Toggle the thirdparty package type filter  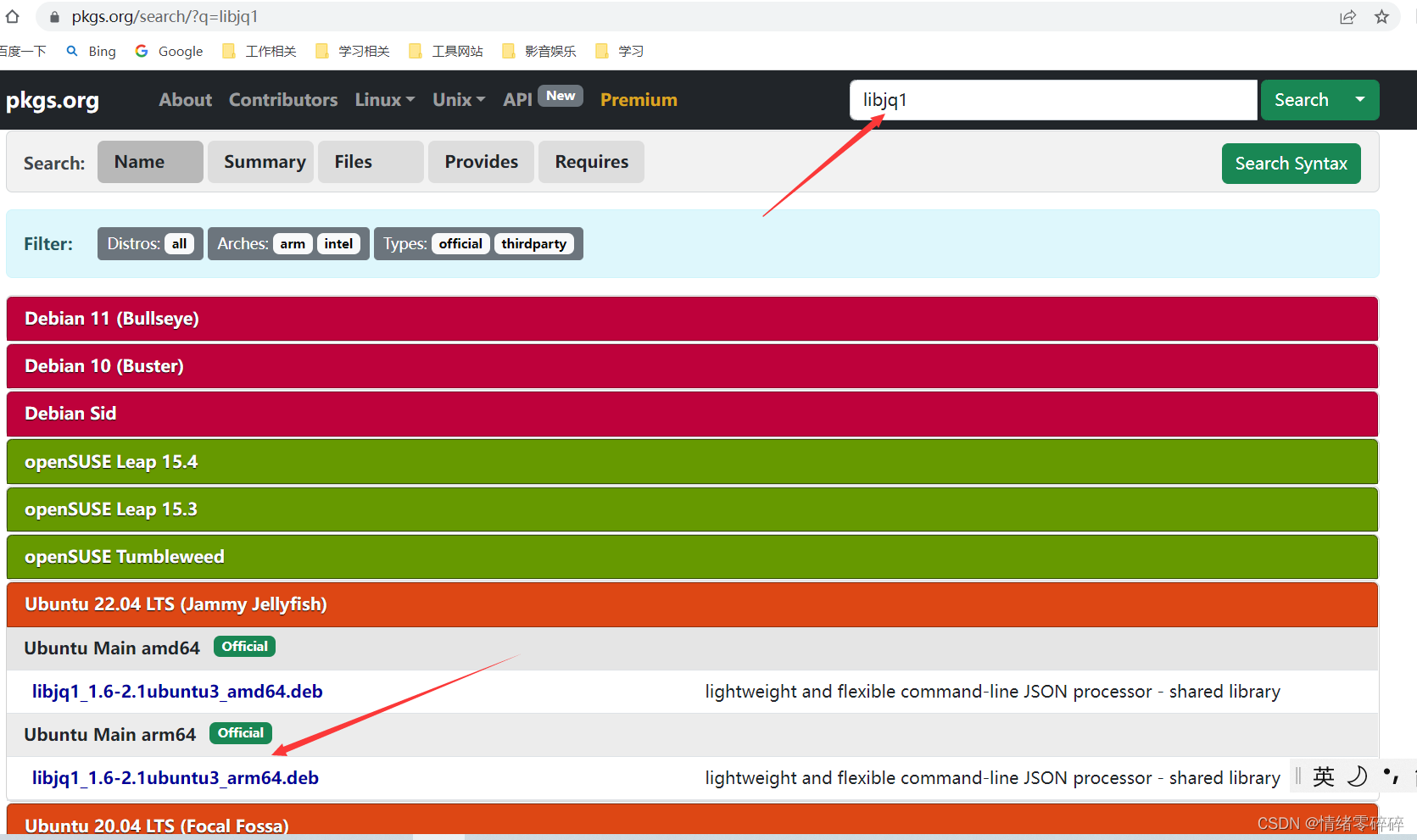click(534, 243)
